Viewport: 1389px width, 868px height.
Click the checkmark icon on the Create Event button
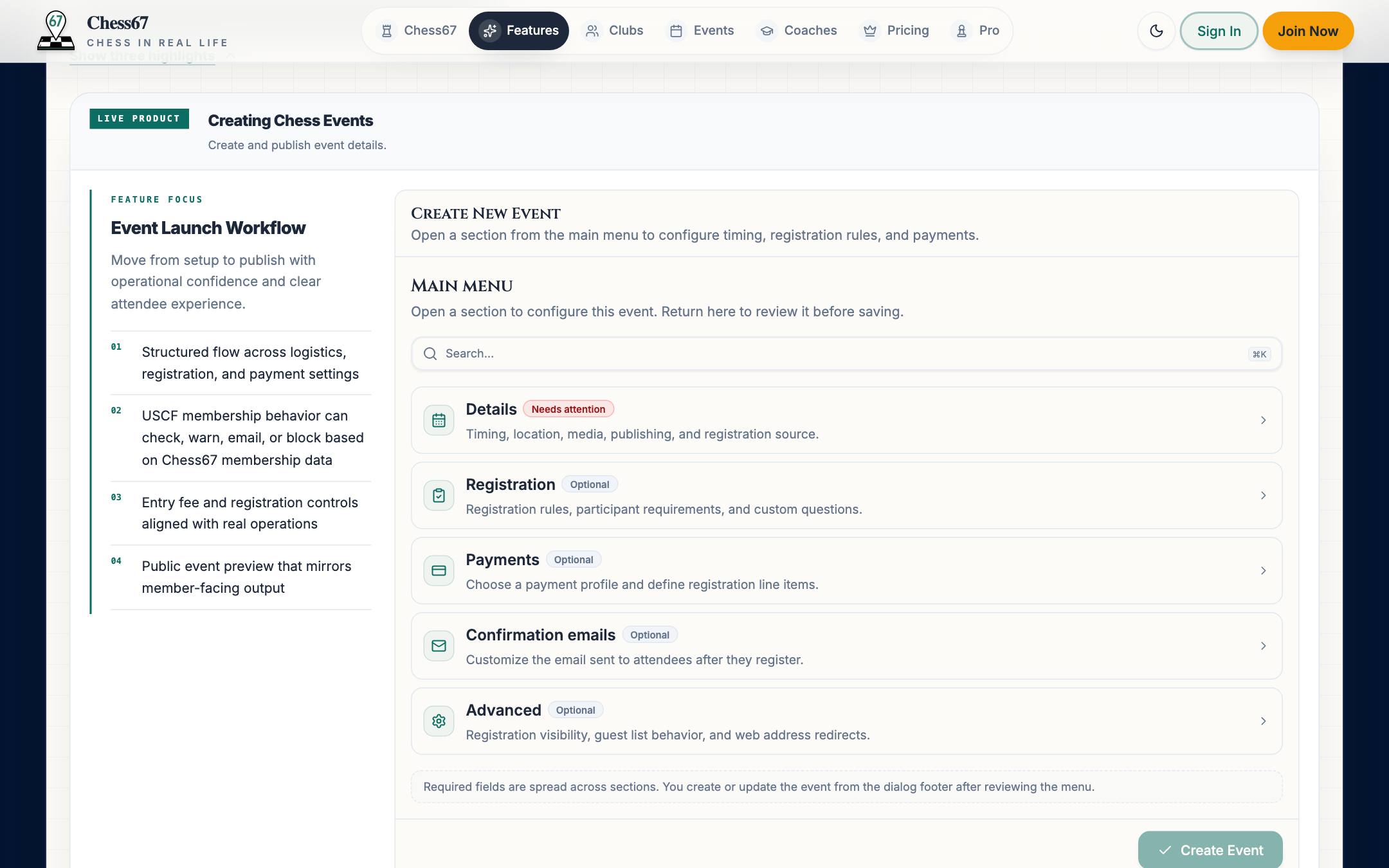coord(1165,850)
